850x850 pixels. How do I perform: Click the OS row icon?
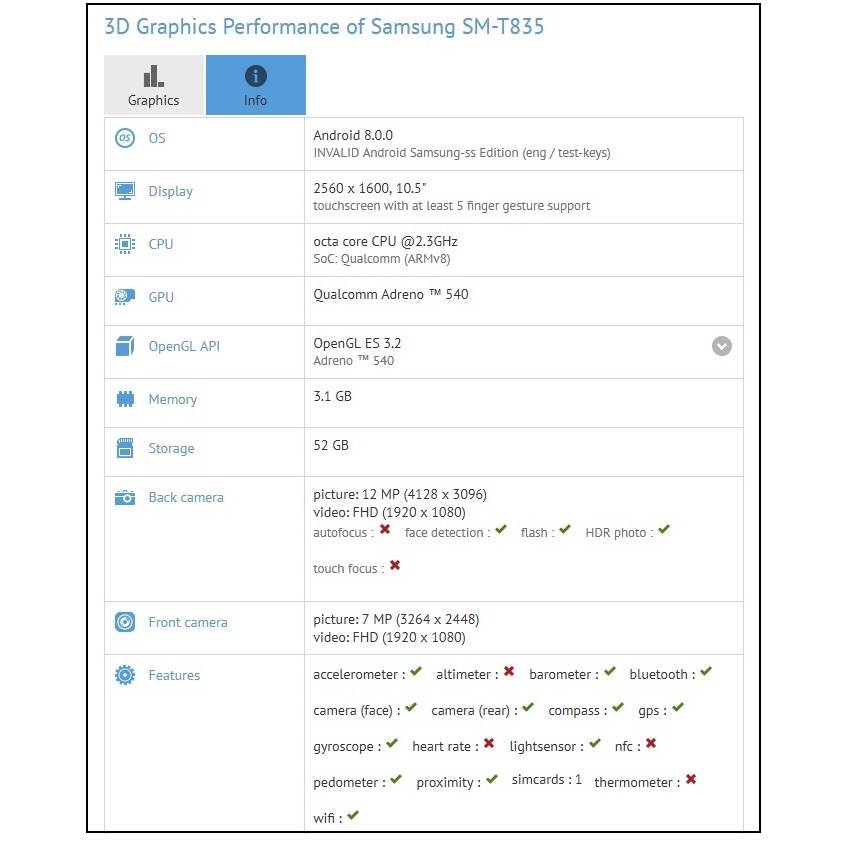[x=125, y=138]
